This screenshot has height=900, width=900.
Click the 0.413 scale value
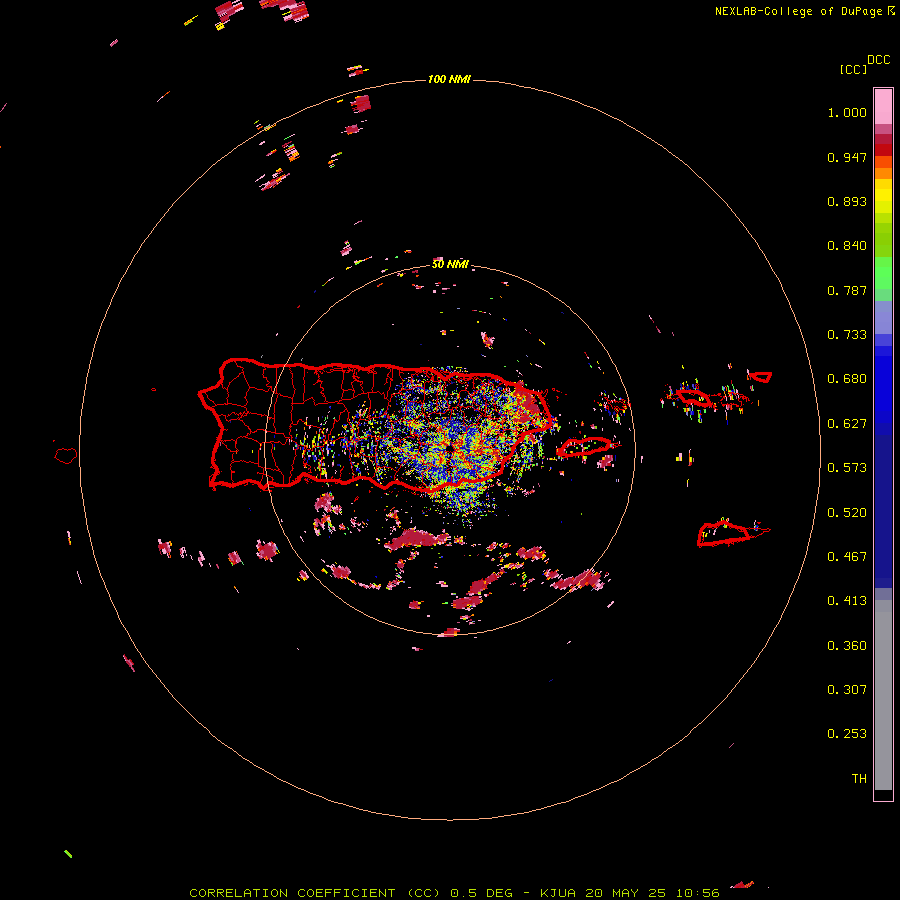coord(847,601)
